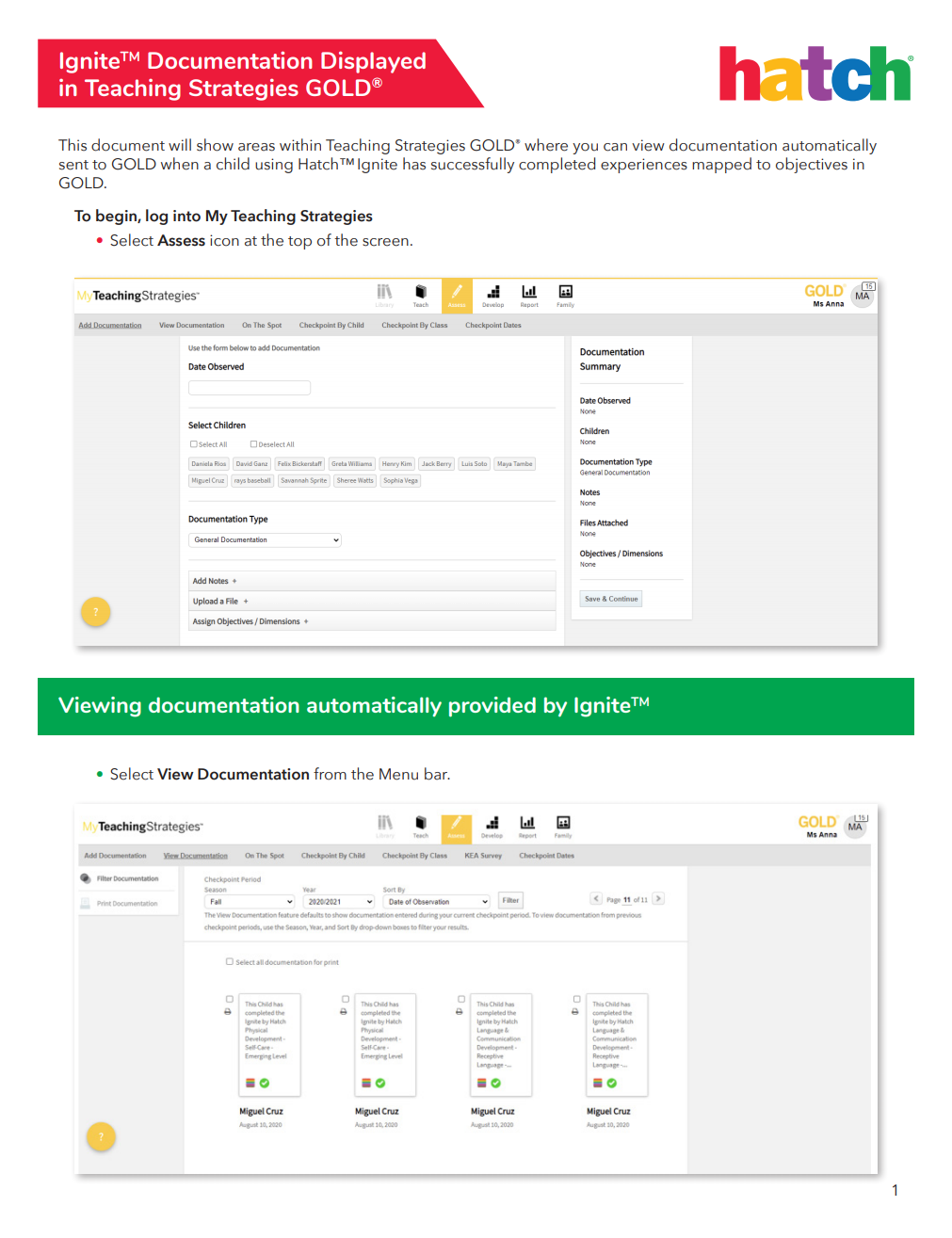Open the Family icon on View Documentation page
The height and width of the screenshot is (1238, 952).
563,827
